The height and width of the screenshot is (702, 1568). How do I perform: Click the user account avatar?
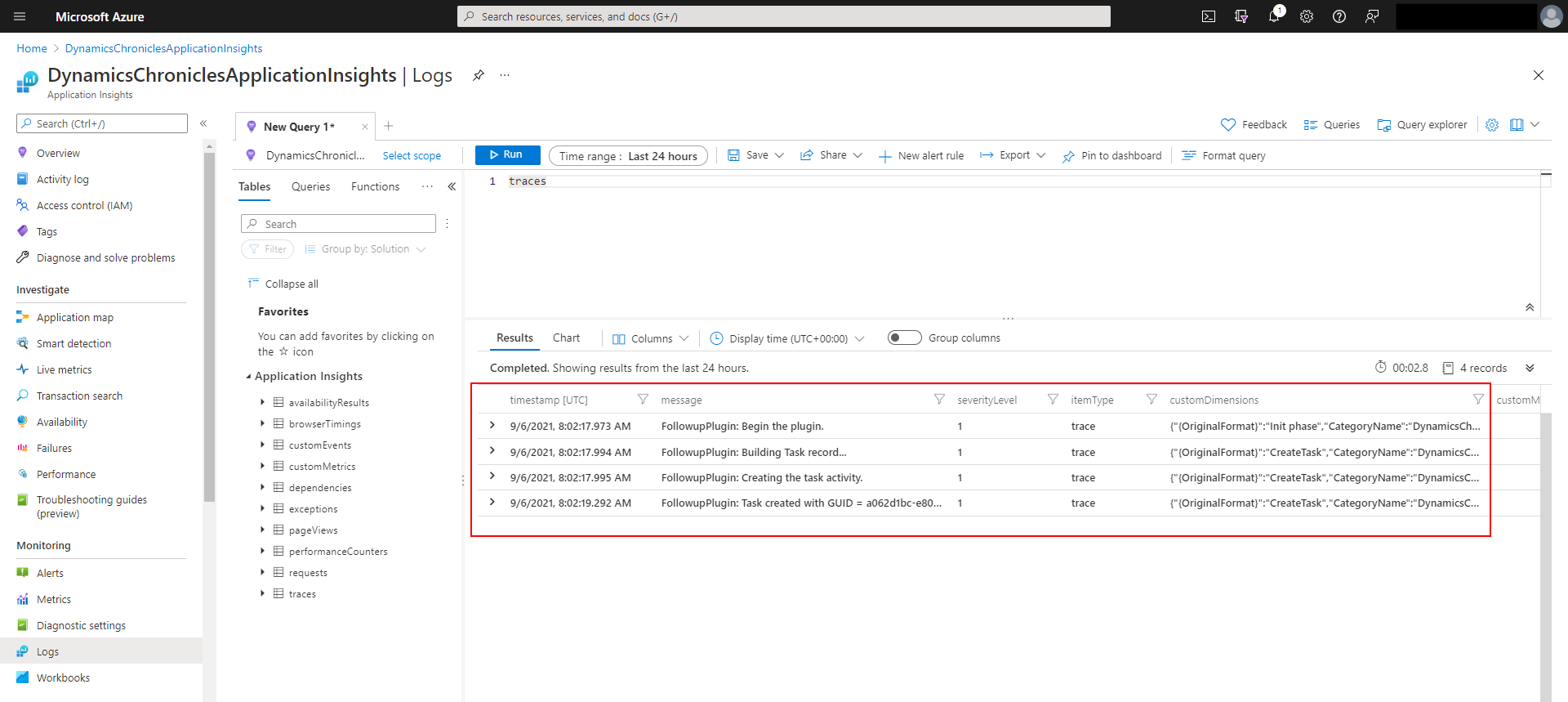(1551, 16)
